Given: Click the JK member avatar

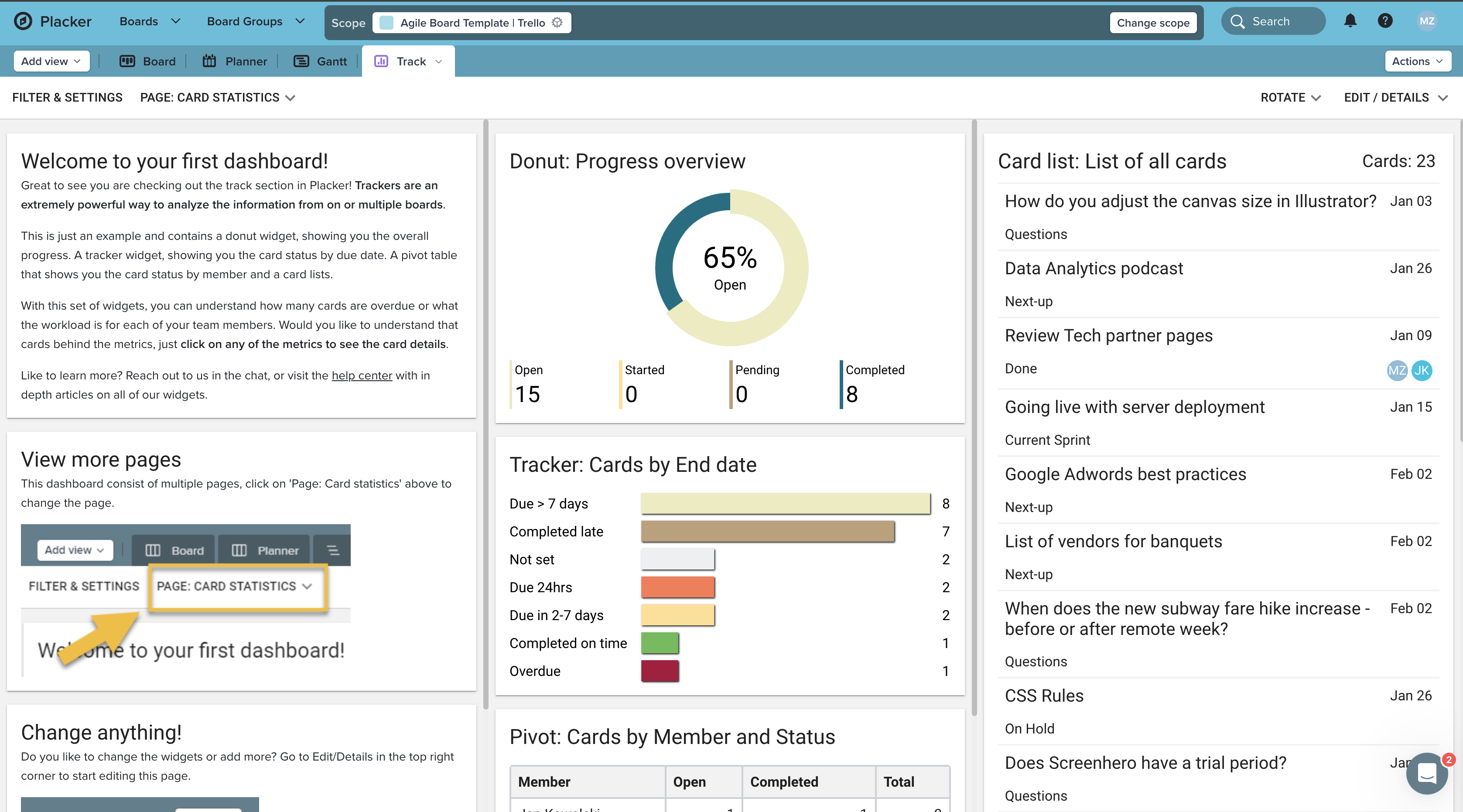Looking at the screenshot, I should point(1421,371).
